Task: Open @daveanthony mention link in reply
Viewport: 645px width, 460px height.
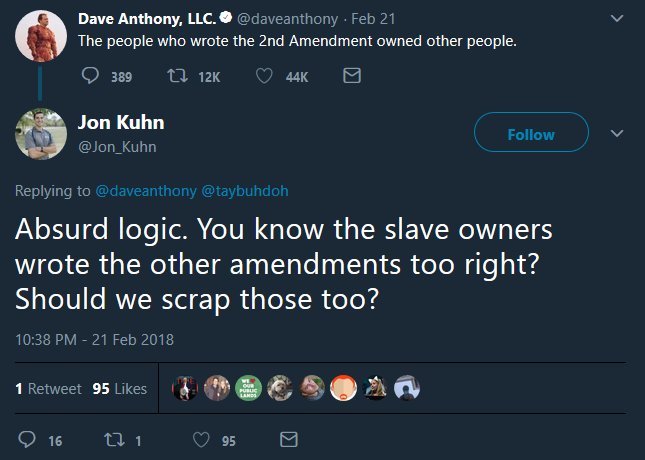Action: pos(147,190)
